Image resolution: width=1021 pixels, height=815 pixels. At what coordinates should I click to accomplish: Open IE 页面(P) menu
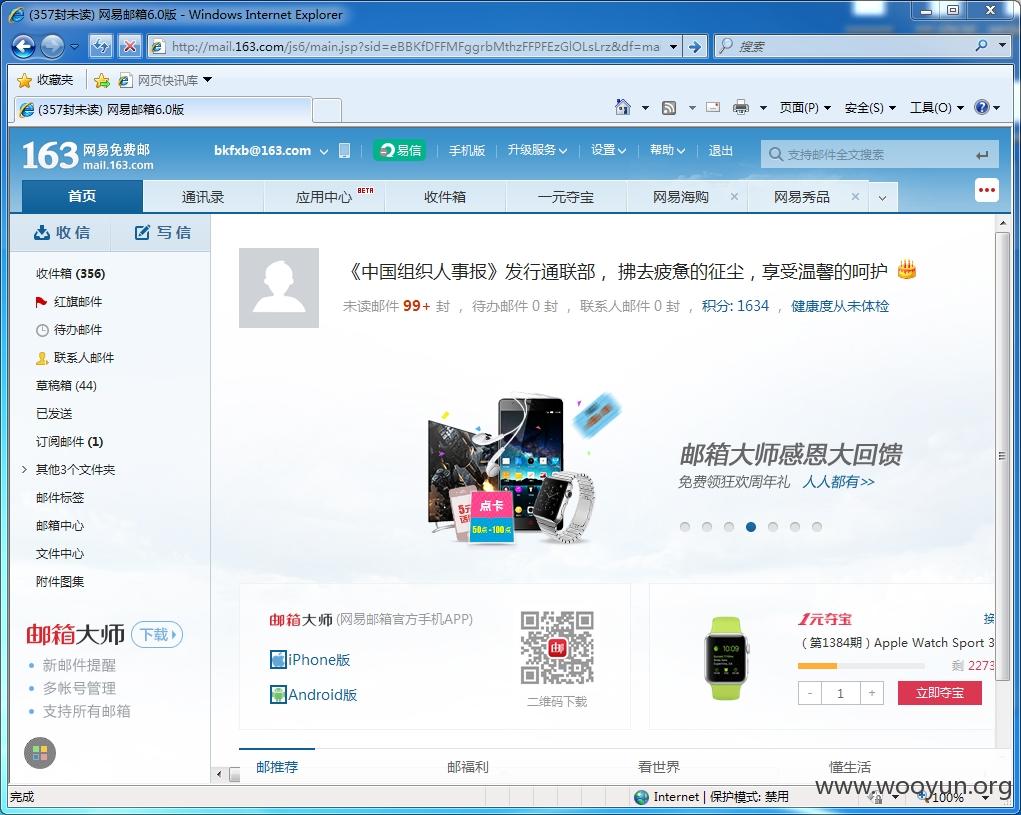805,108
